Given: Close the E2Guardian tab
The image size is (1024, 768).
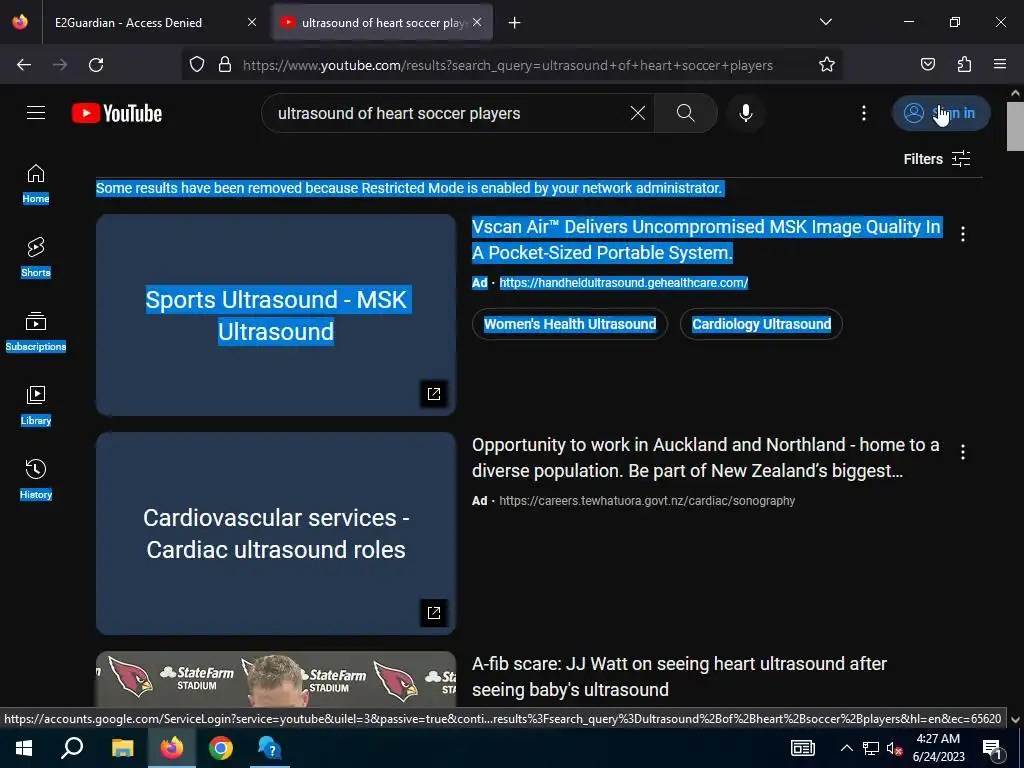Looking at the screenshot, I should [252, 23].
